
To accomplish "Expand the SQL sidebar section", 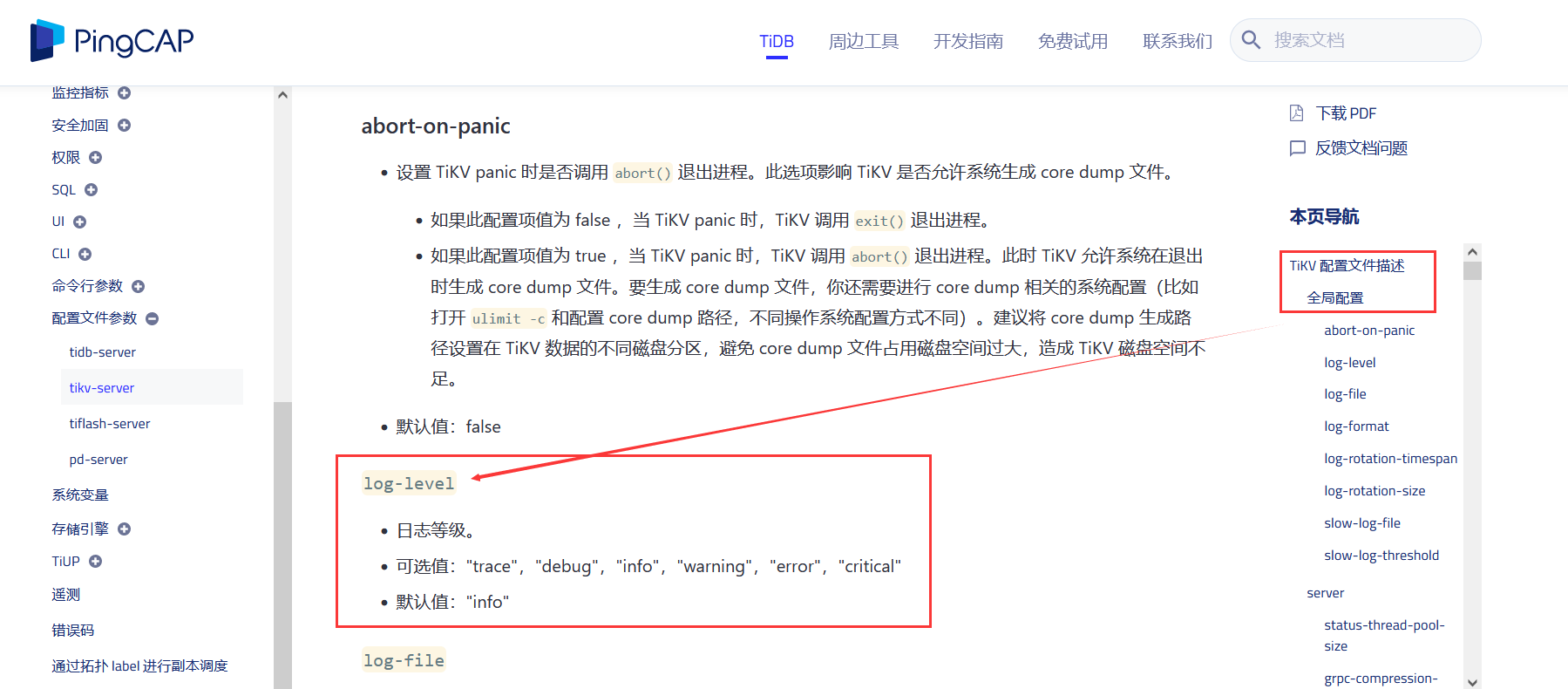I will [91, 190].
